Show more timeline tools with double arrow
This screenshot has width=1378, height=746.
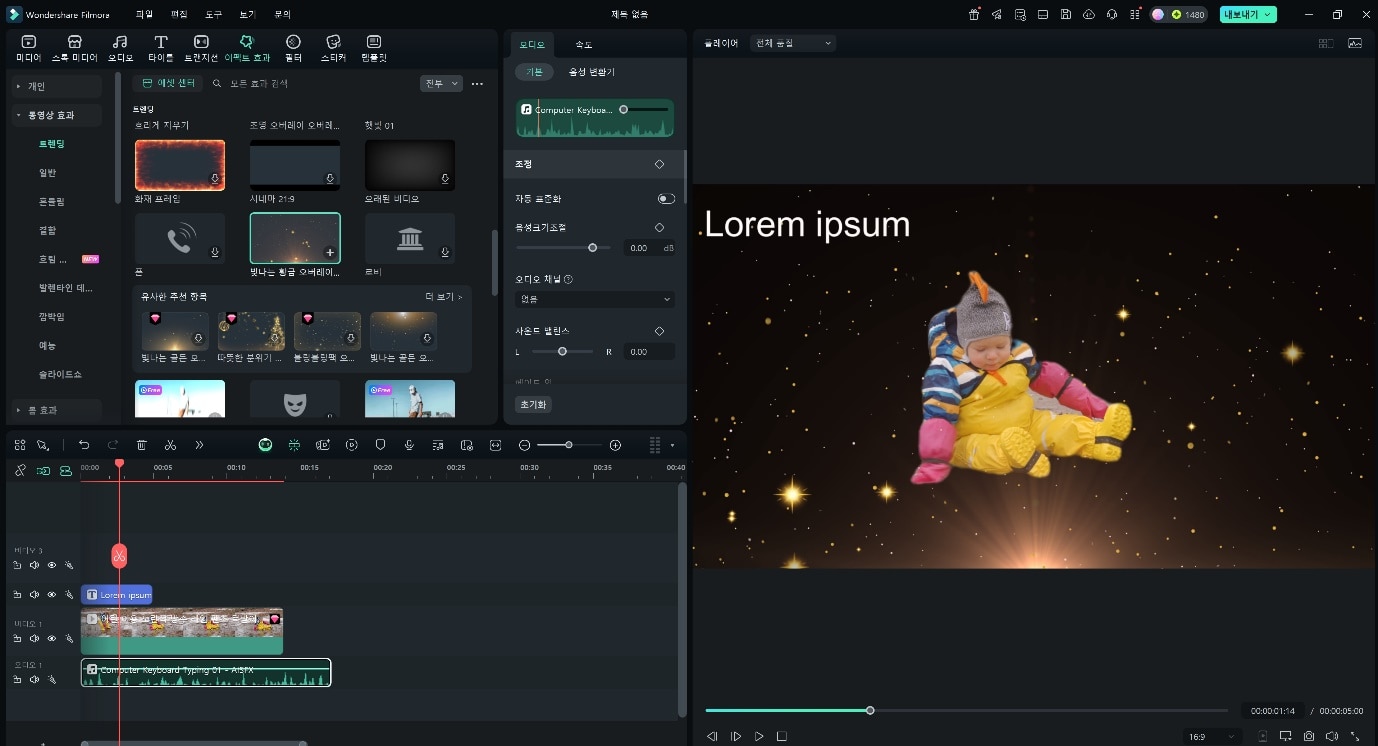point(199,445)
